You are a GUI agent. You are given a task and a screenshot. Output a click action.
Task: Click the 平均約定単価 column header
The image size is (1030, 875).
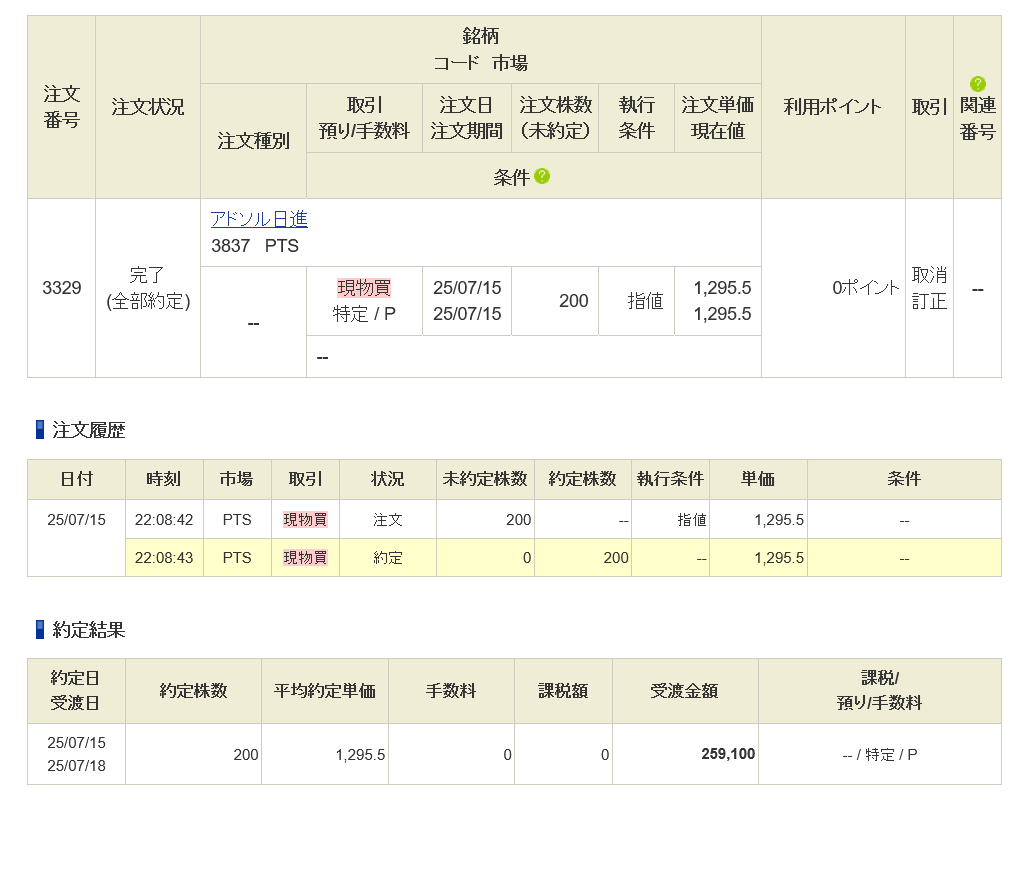325,691
